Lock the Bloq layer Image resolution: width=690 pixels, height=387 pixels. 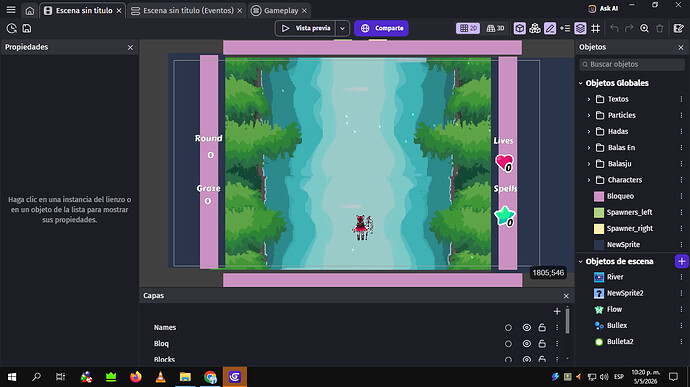(542, 344)
